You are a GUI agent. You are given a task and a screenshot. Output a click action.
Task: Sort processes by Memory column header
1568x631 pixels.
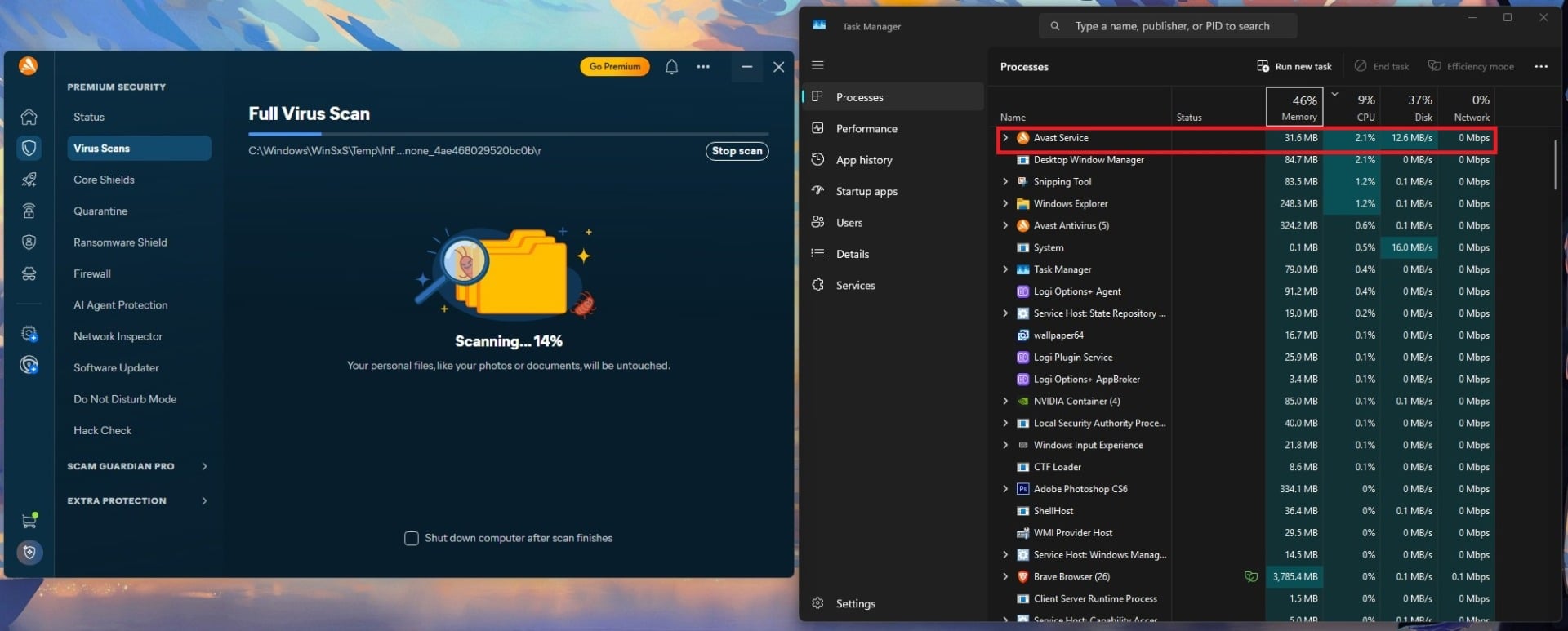[1294, 107]
